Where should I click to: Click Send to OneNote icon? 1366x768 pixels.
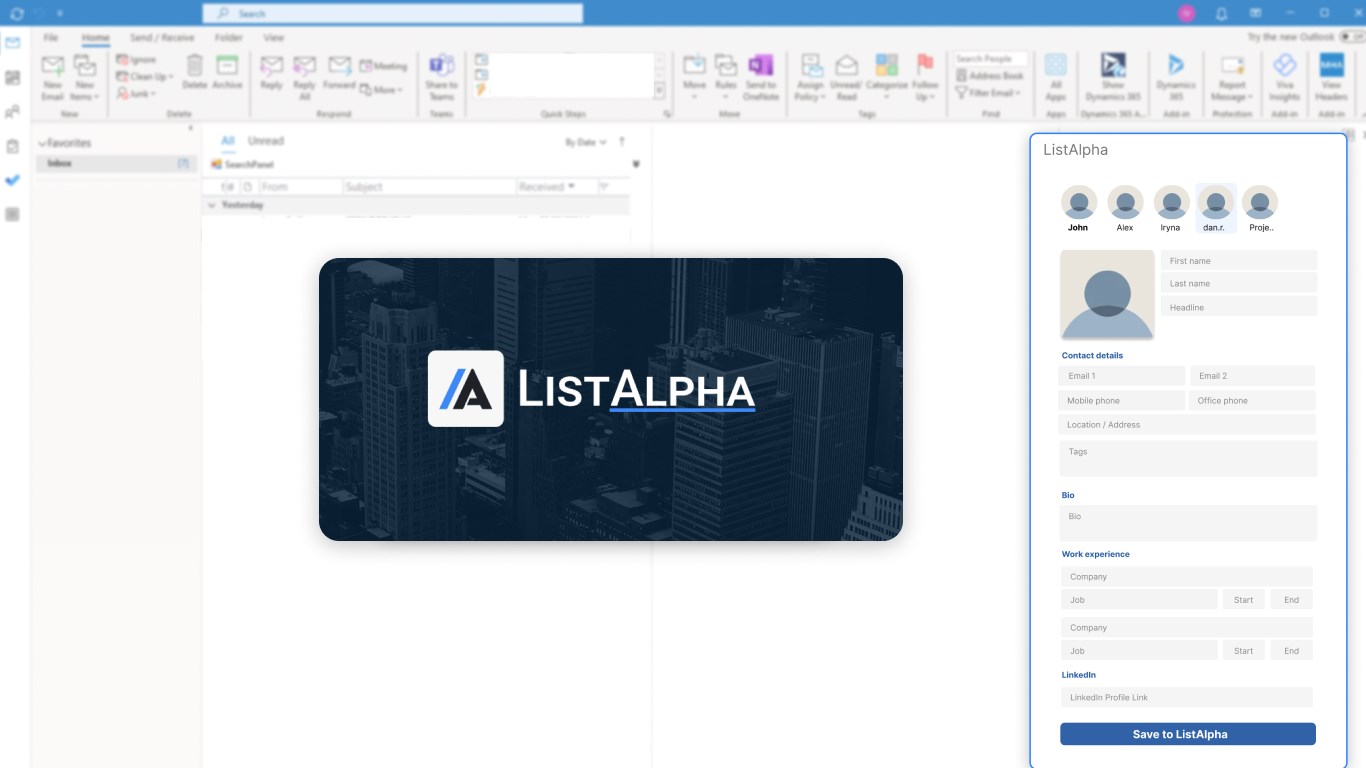click(x=760, y=67)
